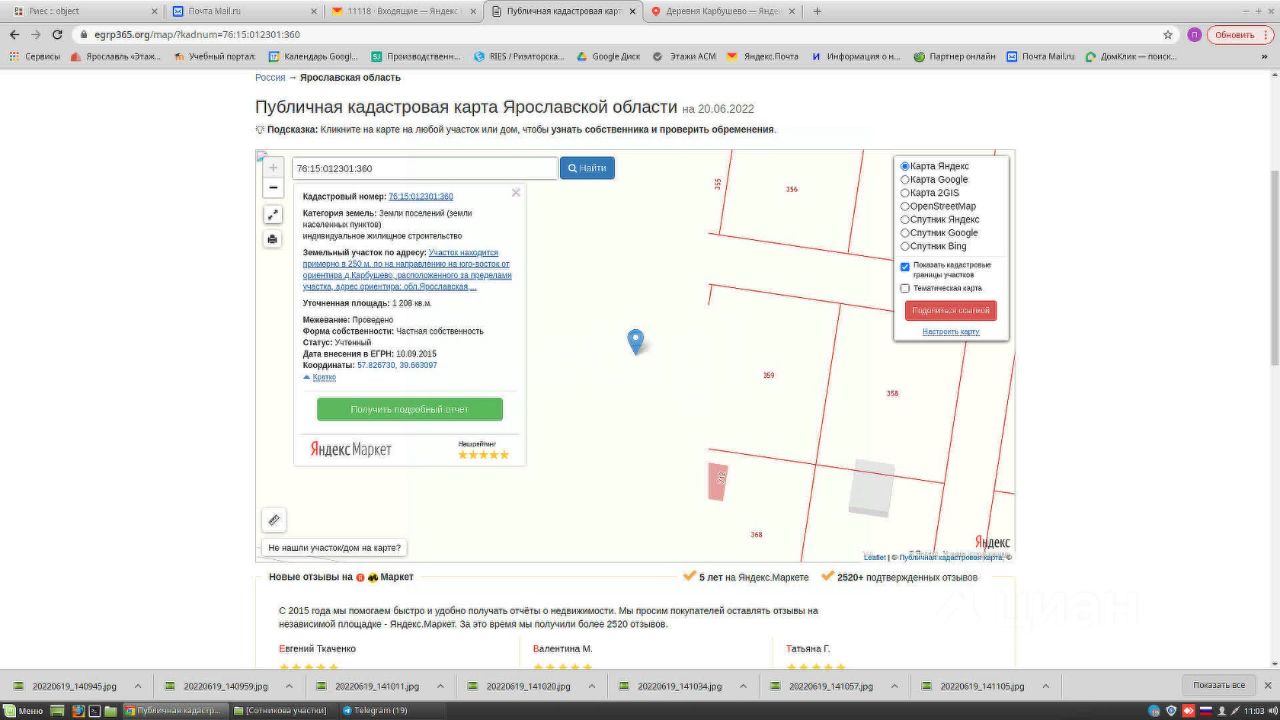Click the gray building on the map
Image resolution: width=1280 pixels, height=720 pixels.
point(872,489)
